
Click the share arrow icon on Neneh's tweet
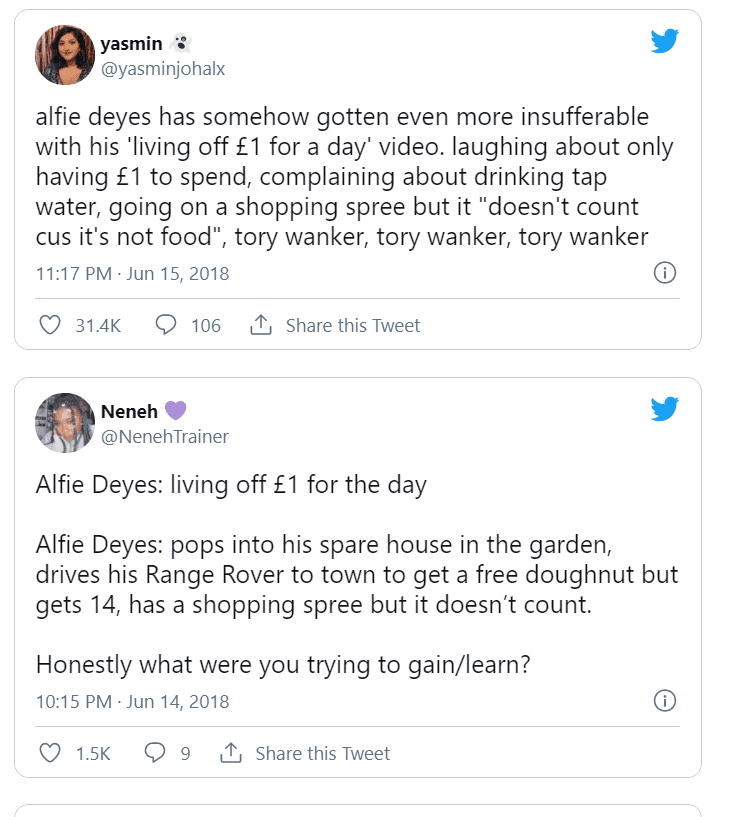[230, 752]
